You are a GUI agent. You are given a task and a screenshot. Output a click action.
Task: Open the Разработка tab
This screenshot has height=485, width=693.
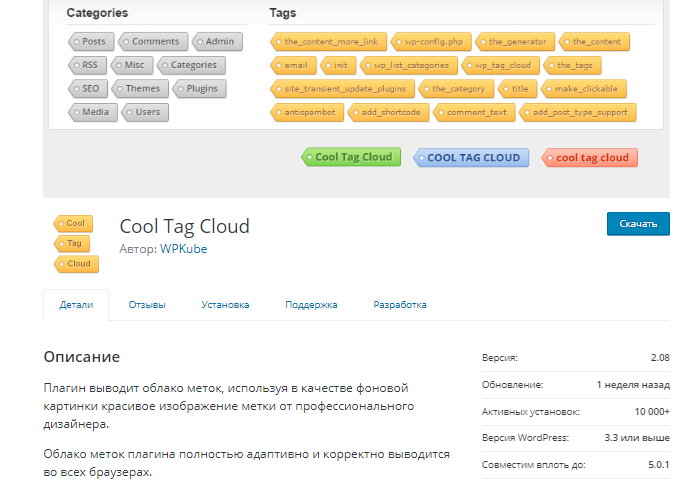400,305
